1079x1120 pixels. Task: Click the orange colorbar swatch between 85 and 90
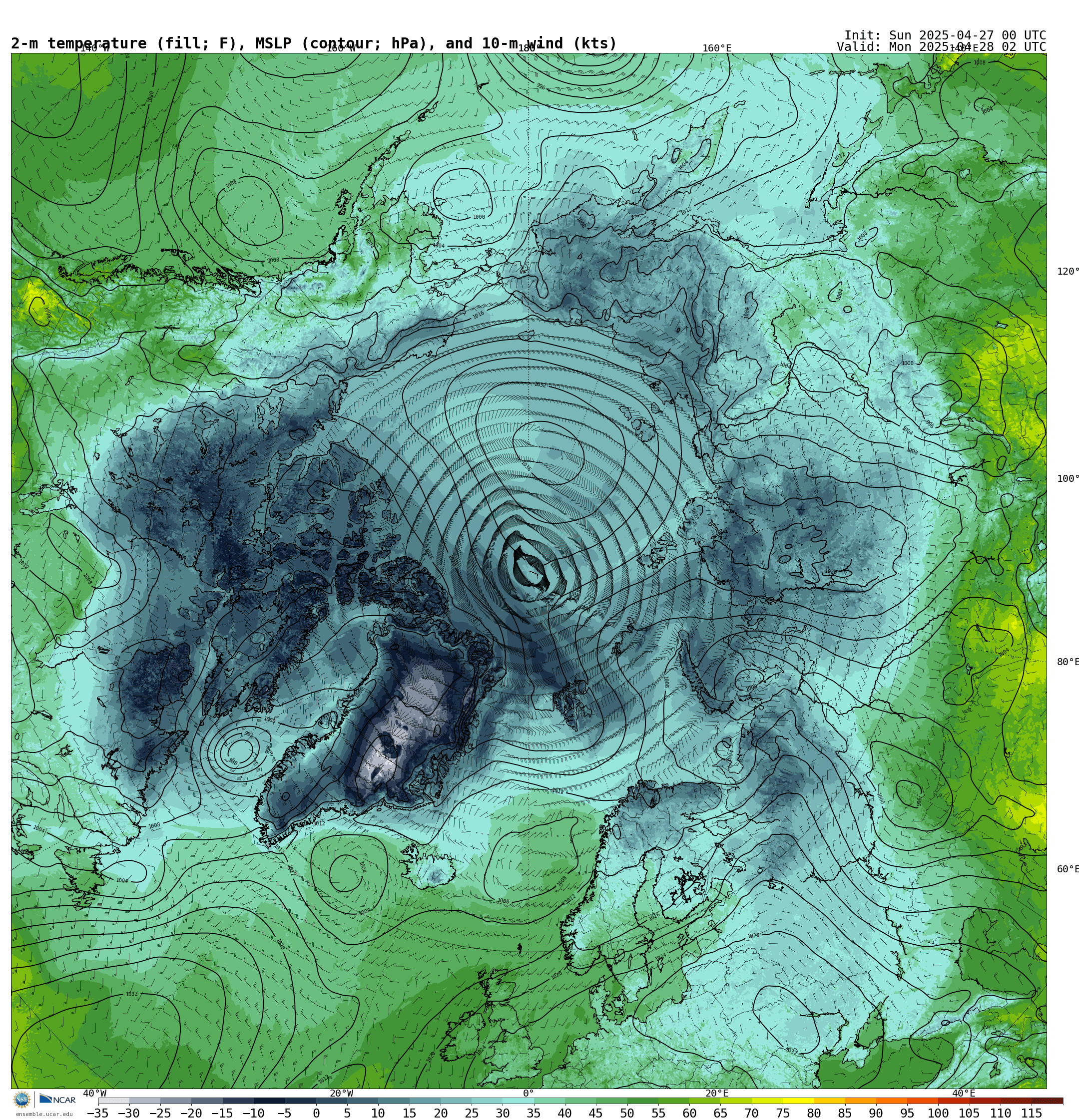861,1101
